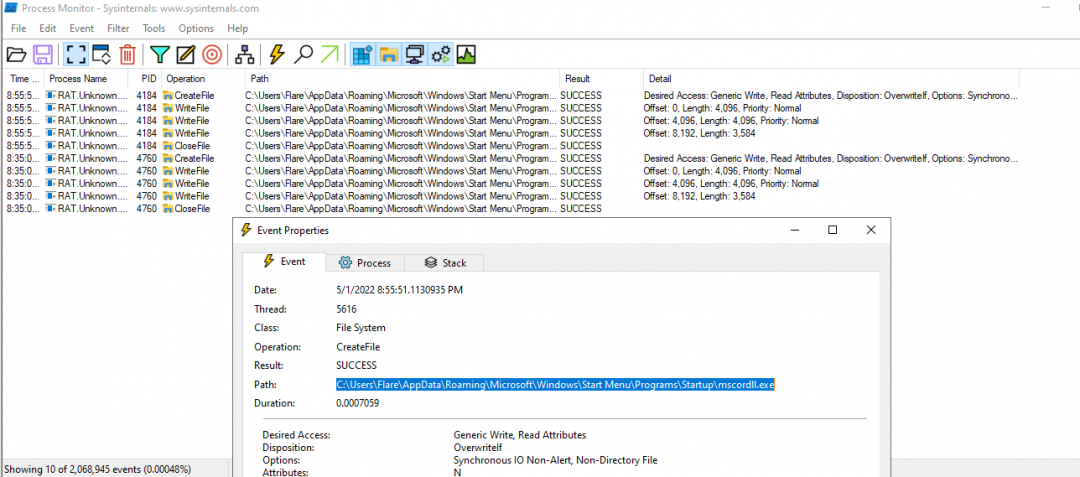This screenshot has width=1080, height=477.
Task: Click the Desired Access value in Event Properties
Action: pos(520,435)
